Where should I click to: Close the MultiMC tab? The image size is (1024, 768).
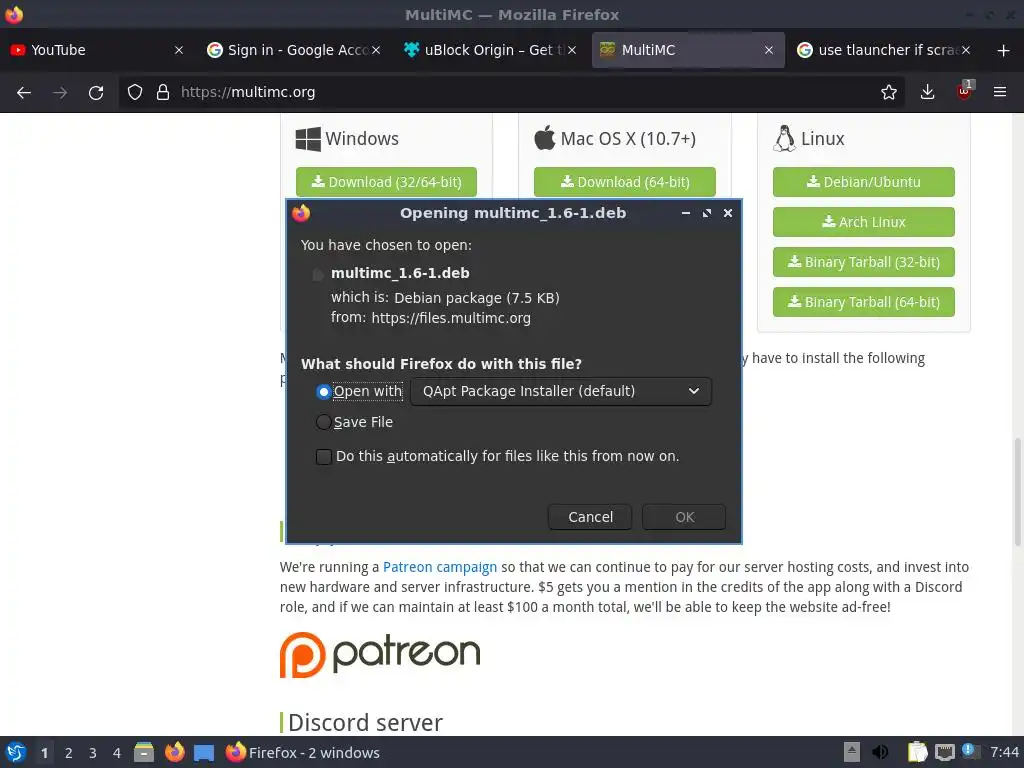coord(769,50)
